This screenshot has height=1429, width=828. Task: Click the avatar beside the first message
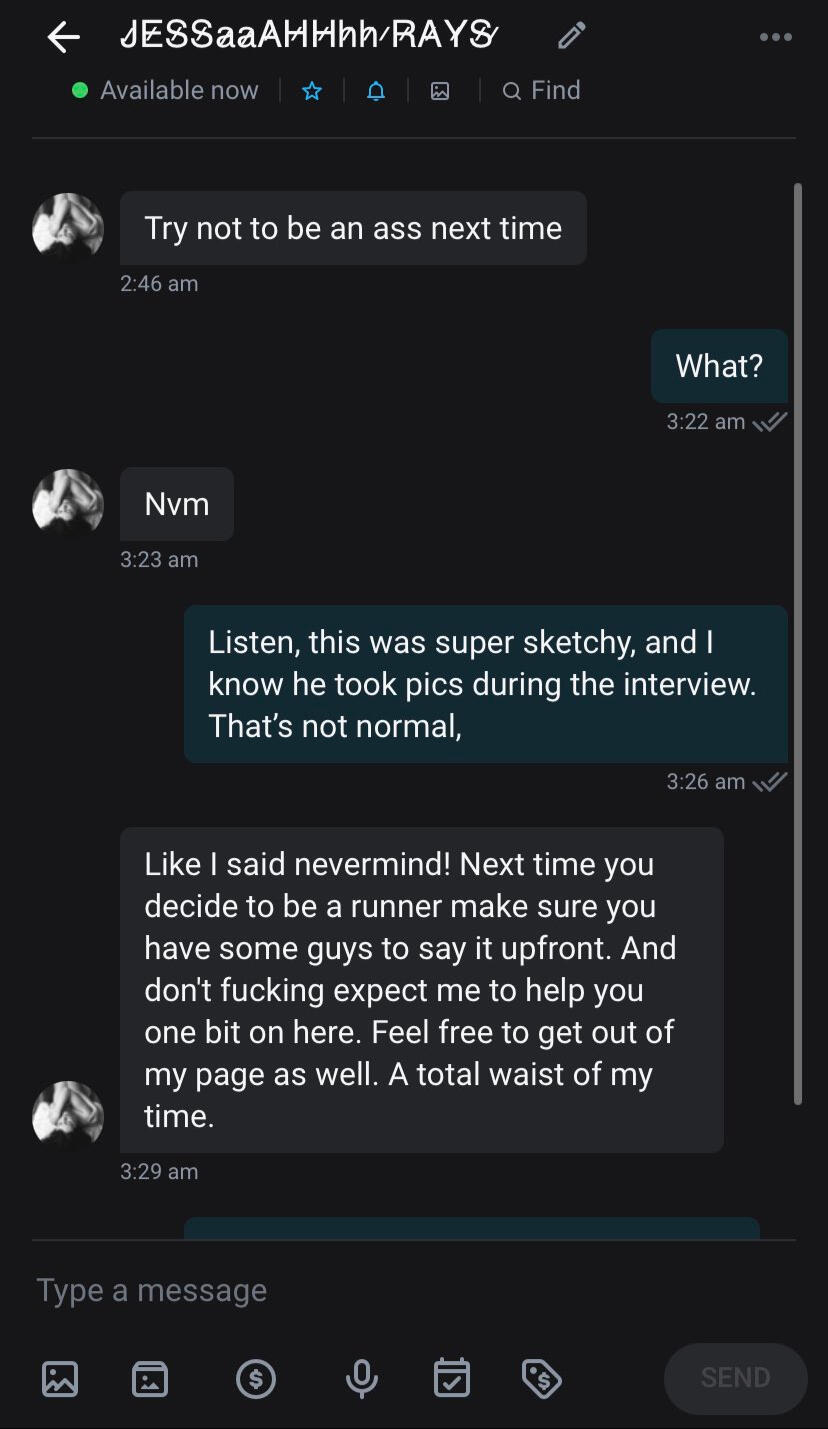pyautogui.click(x=68, y=228)
